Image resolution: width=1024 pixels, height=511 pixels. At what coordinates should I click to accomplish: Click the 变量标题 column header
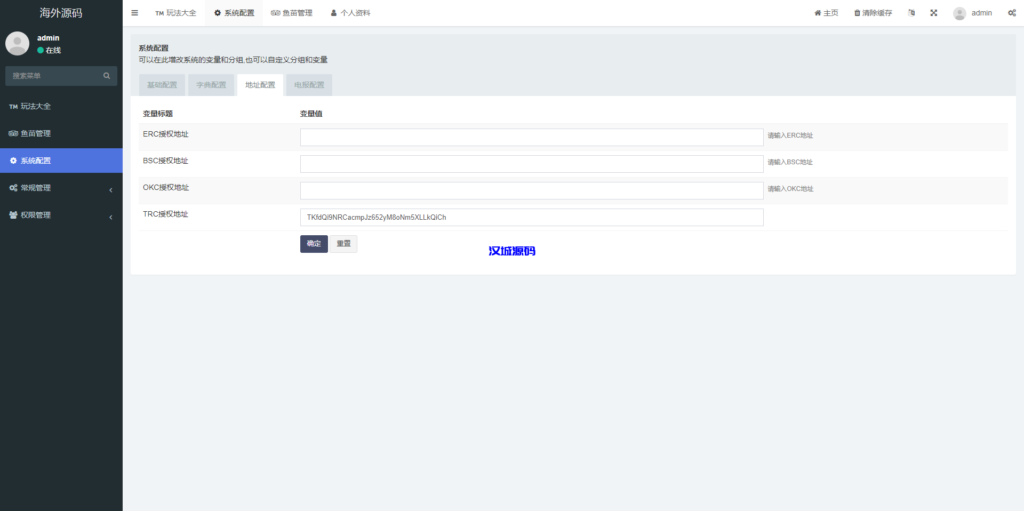158,114
